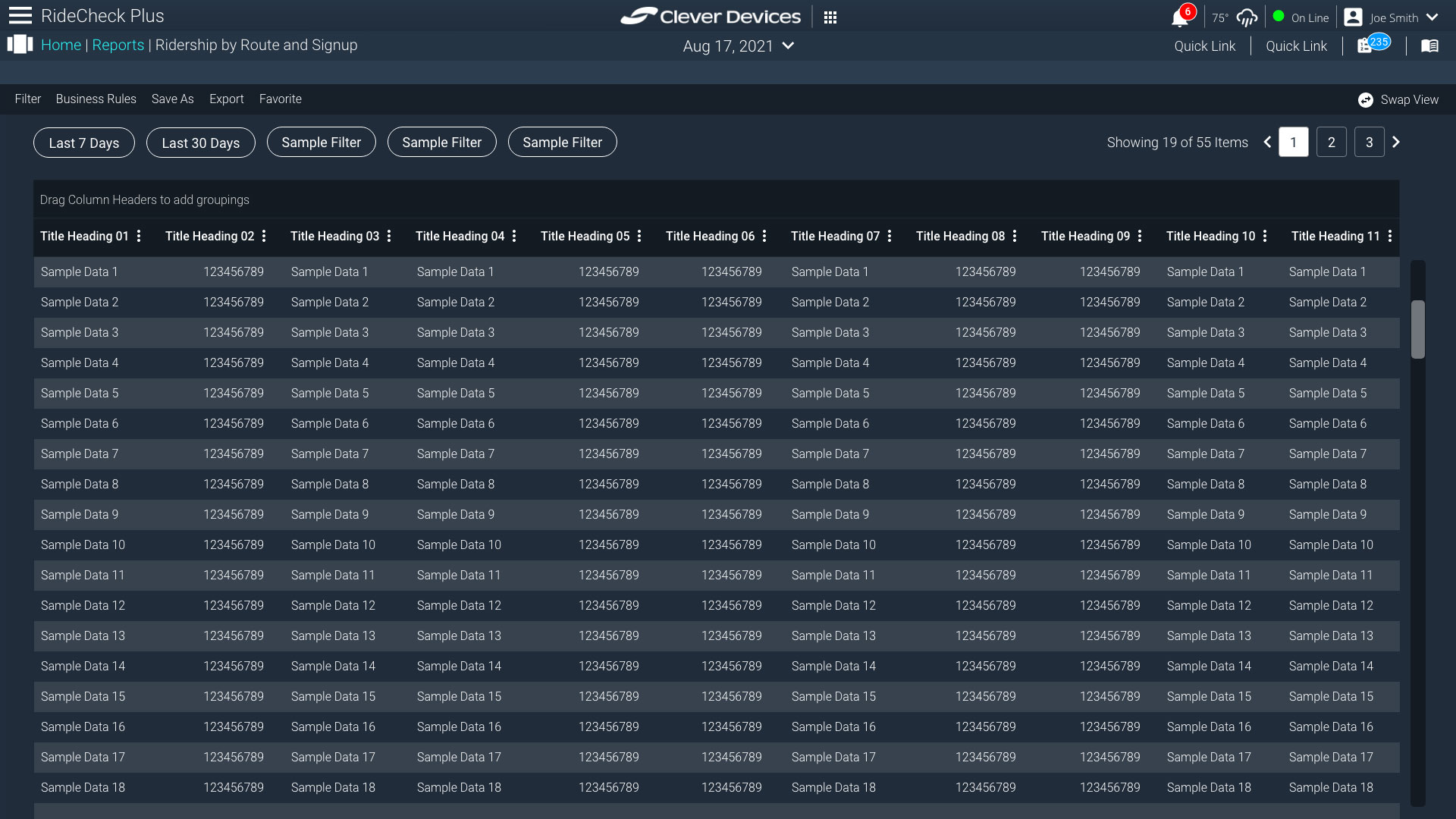Go to page 3
Viewport: 1456px width, 819px height.
1370,142
